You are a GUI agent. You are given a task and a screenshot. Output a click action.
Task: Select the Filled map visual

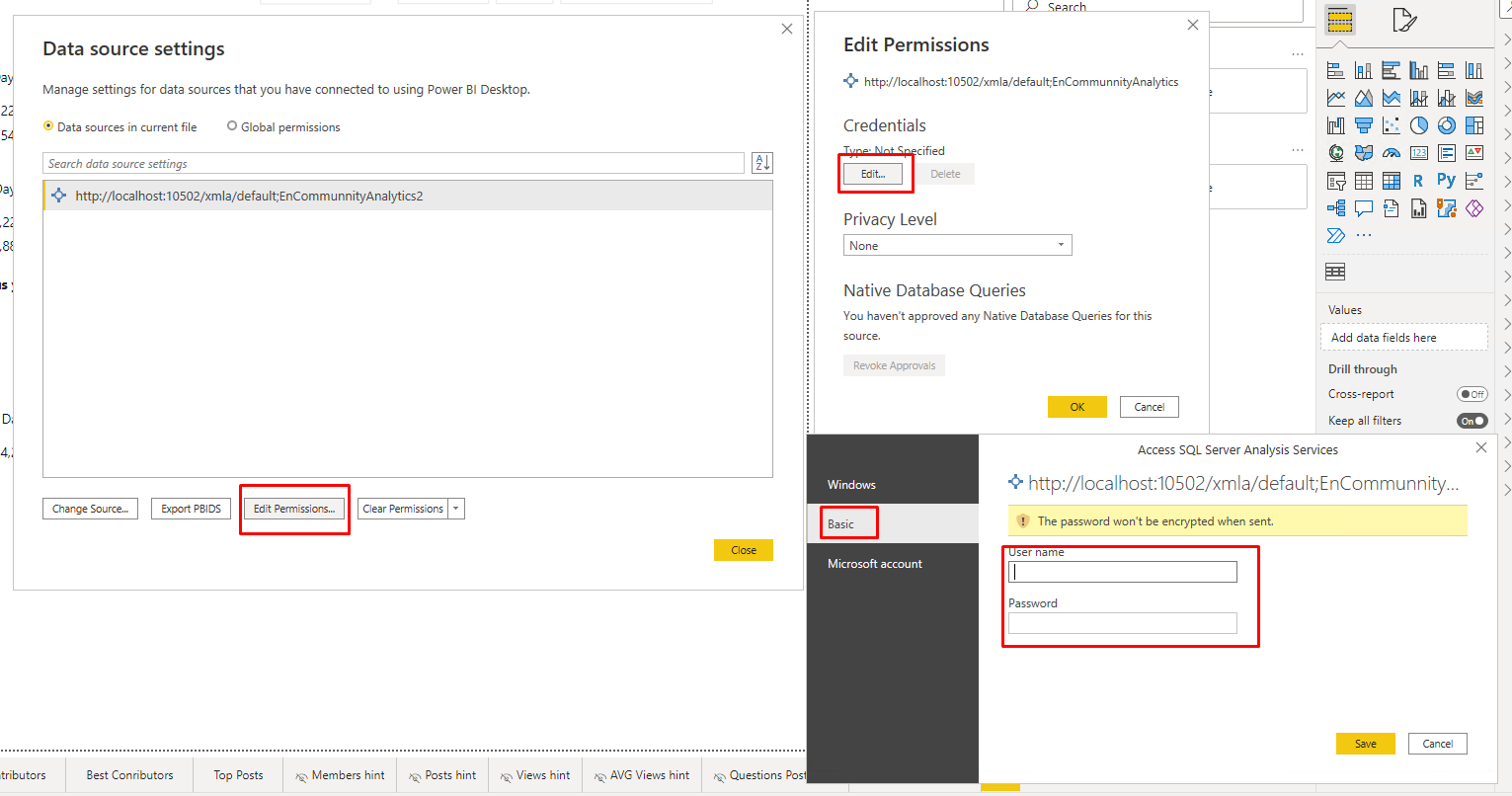1364,153
